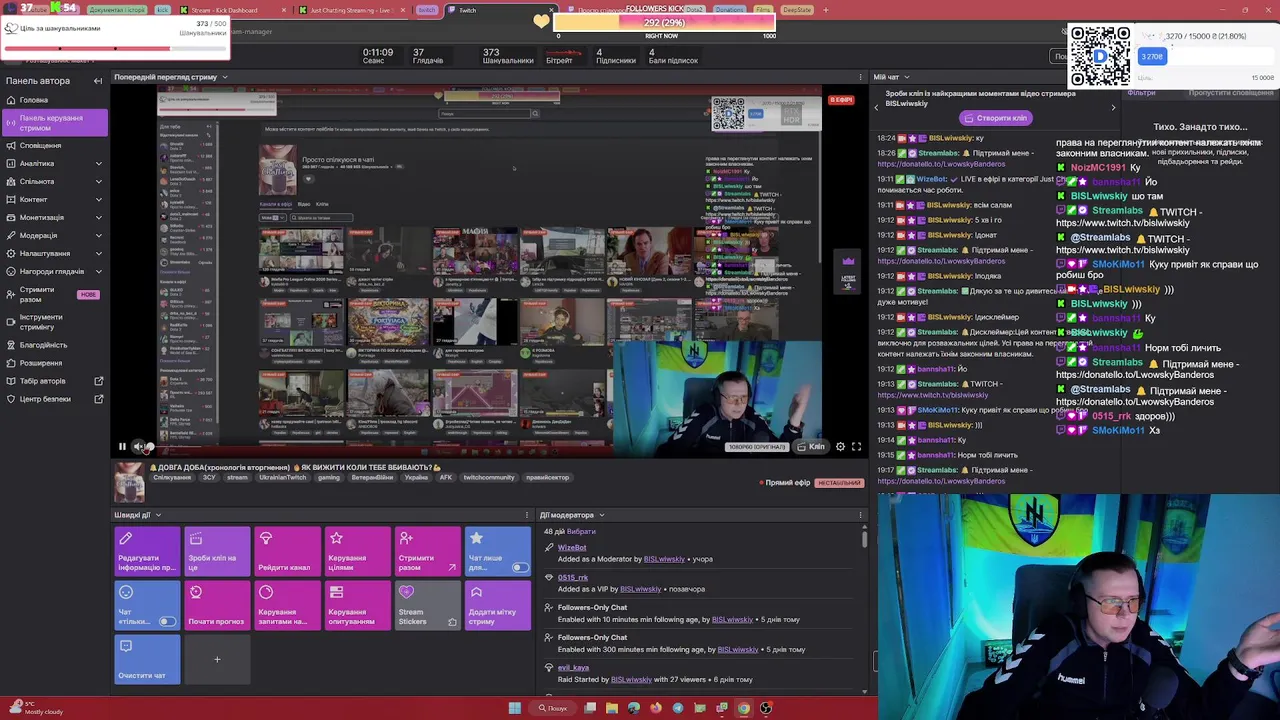
Task: Click the weather widget in taskbar
Action: coord(36,708)
